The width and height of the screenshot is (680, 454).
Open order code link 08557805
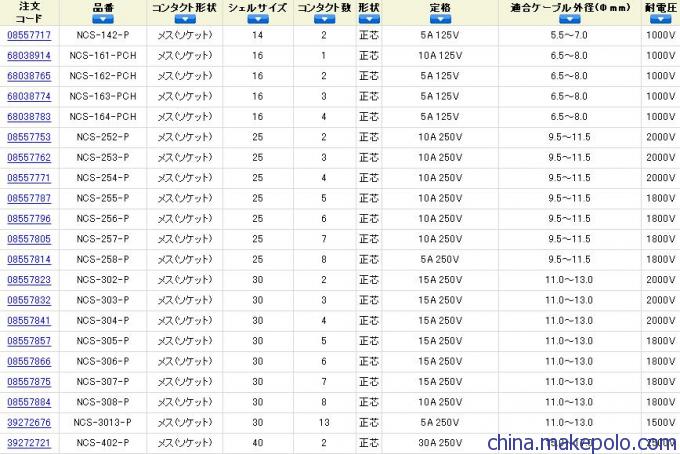point(29,239)
